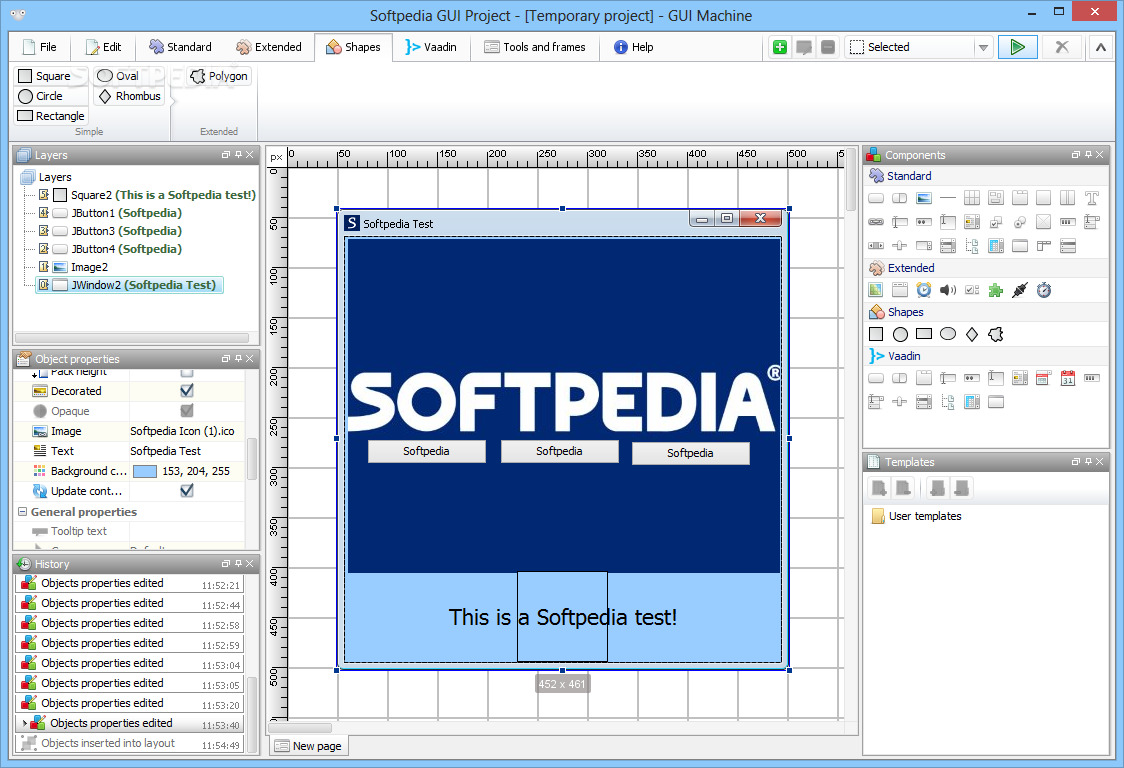
Task: Select the green puzzle piece component
Action: (x=996, y=290)
